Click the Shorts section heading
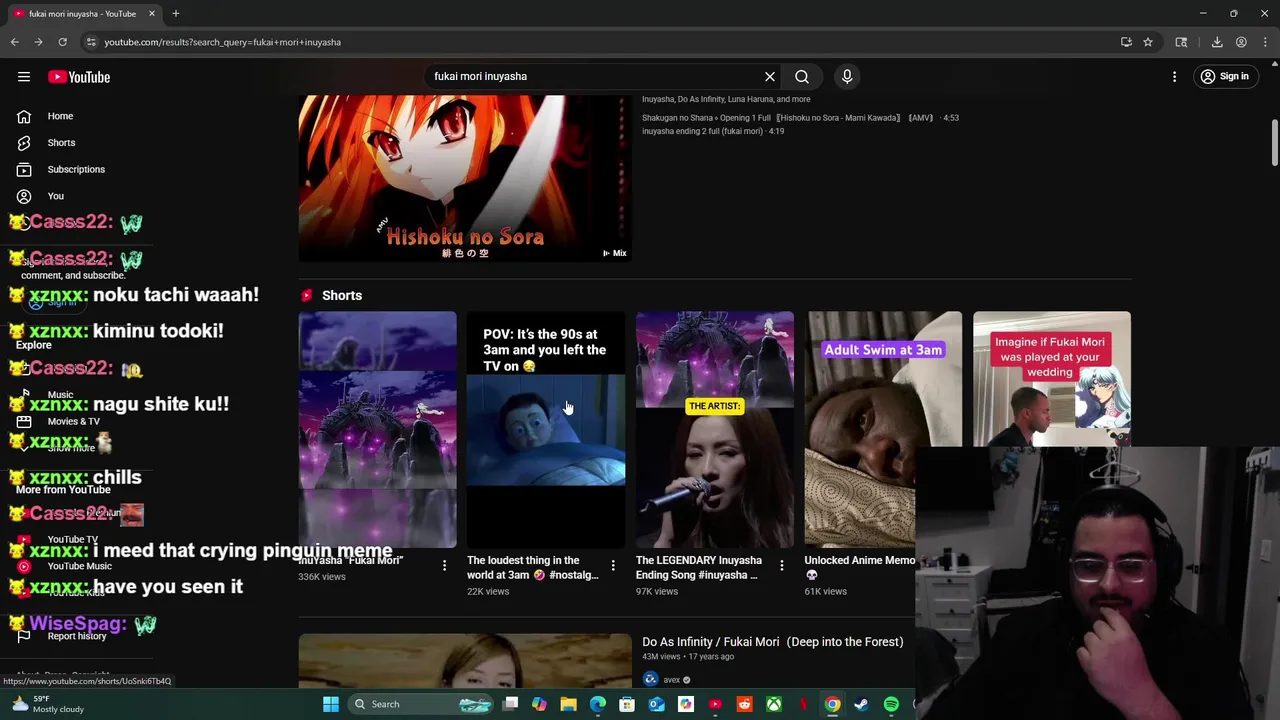The image size is (1280, 720). tap(342, 295)
